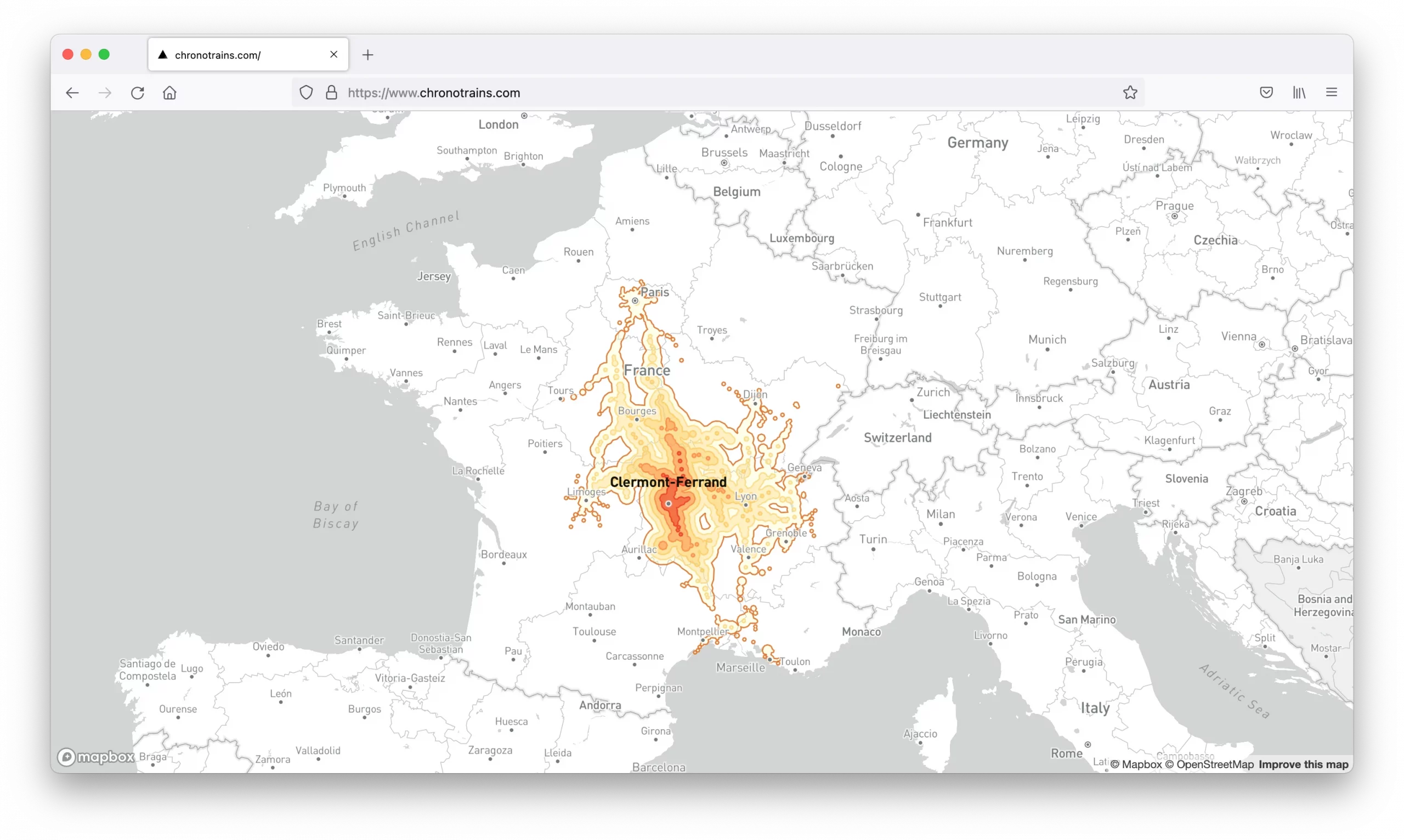1404x840 pixels.
Task: Click the Toulouse label
Action: click(x=594, y=631)
